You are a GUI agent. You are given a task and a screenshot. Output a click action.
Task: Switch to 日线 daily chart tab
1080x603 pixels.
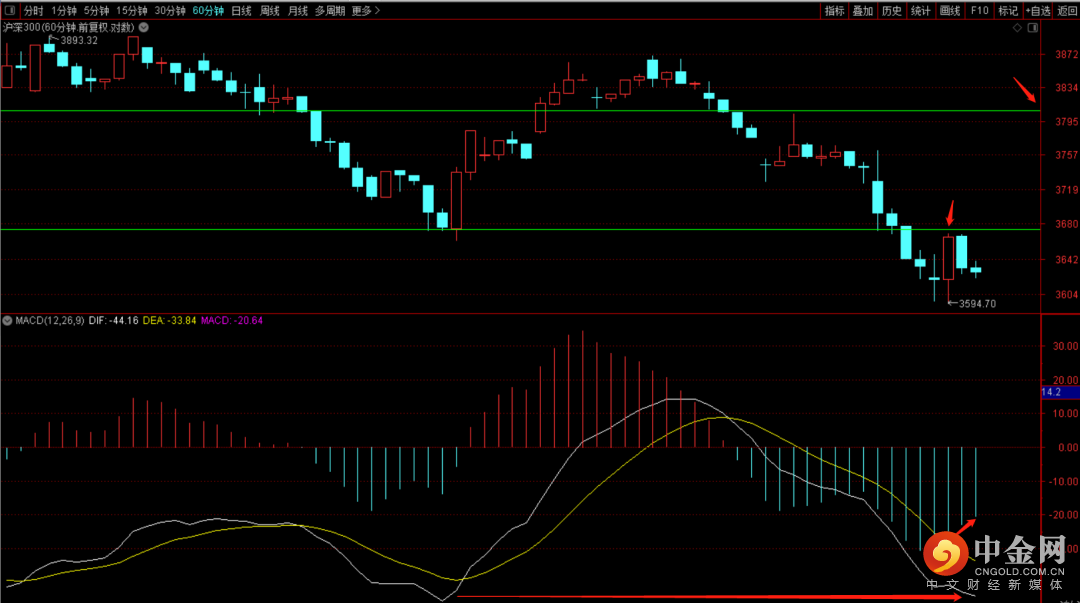click(x=241, y=11)
